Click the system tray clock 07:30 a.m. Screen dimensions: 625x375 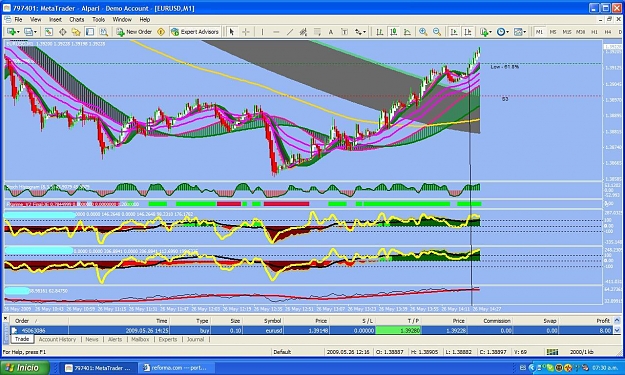click(605, 368)
